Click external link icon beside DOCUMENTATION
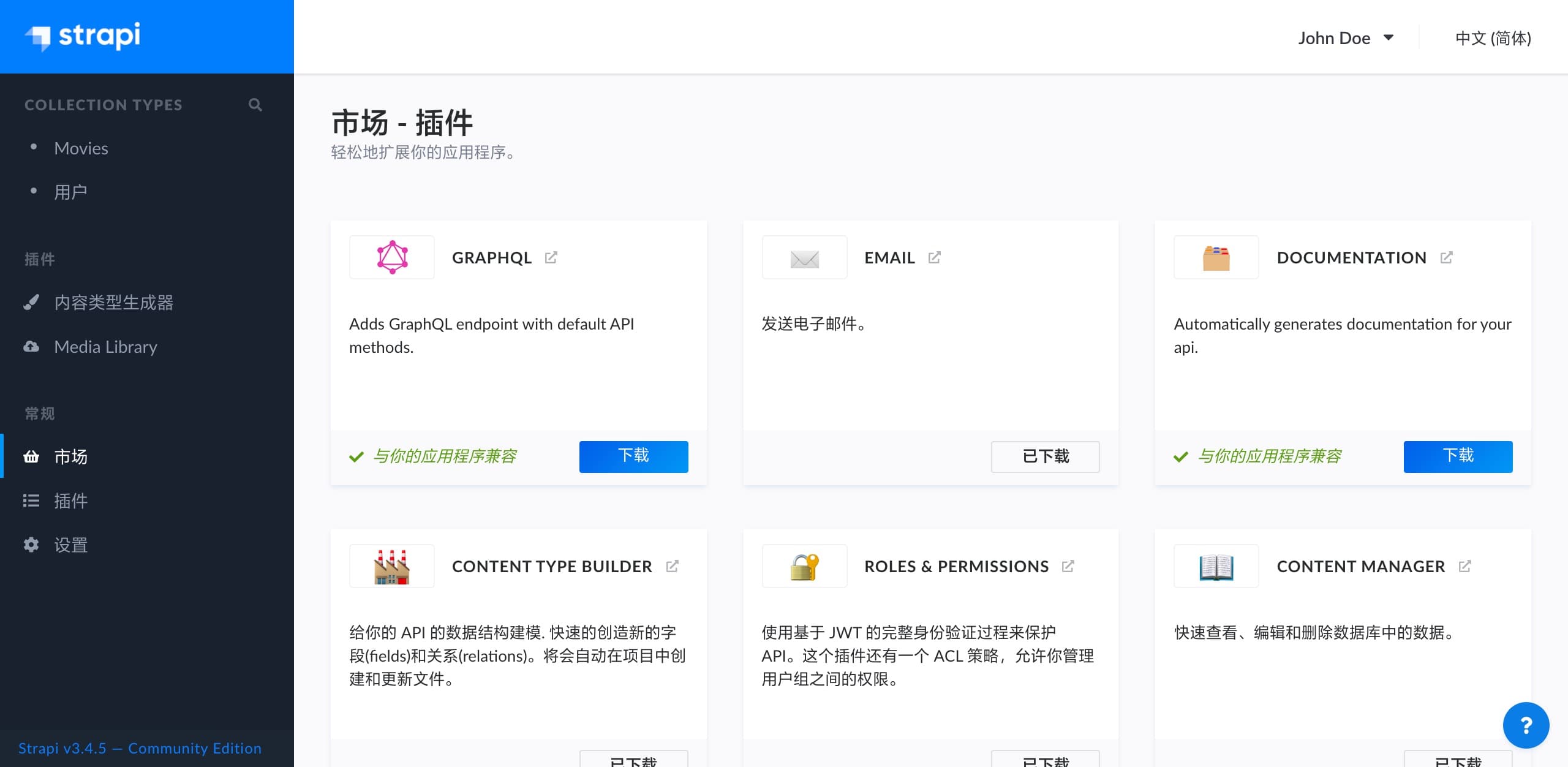 (x=1446, y=257)
